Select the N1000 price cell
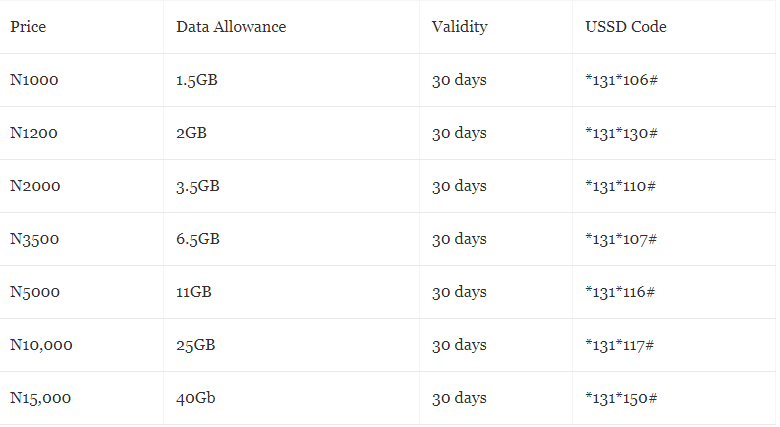Image resolution: width=780 pixels, height=427 pixels. [x=35, y=80]
